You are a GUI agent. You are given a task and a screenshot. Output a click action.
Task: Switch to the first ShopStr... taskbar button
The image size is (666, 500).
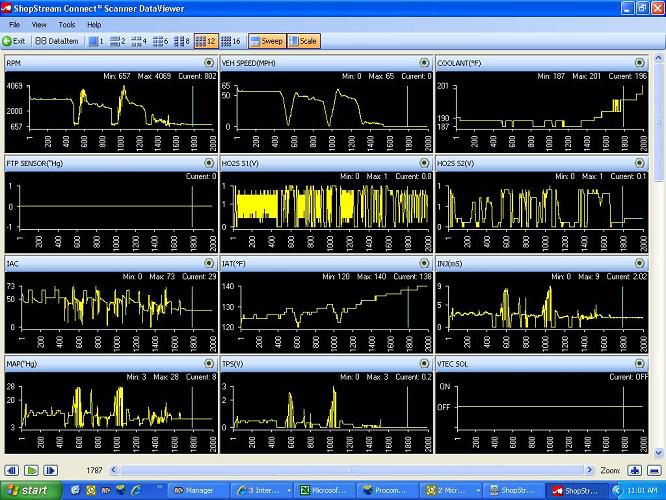[x=512, y=490]
